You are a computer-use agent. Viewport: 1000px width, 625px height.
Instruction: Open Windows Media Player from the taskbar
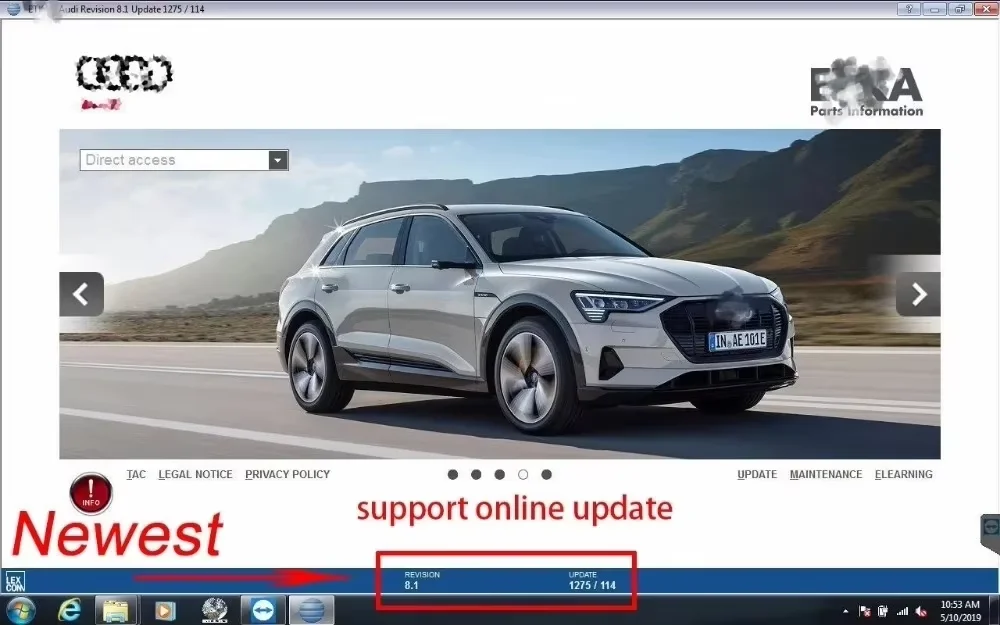(163, 609)
